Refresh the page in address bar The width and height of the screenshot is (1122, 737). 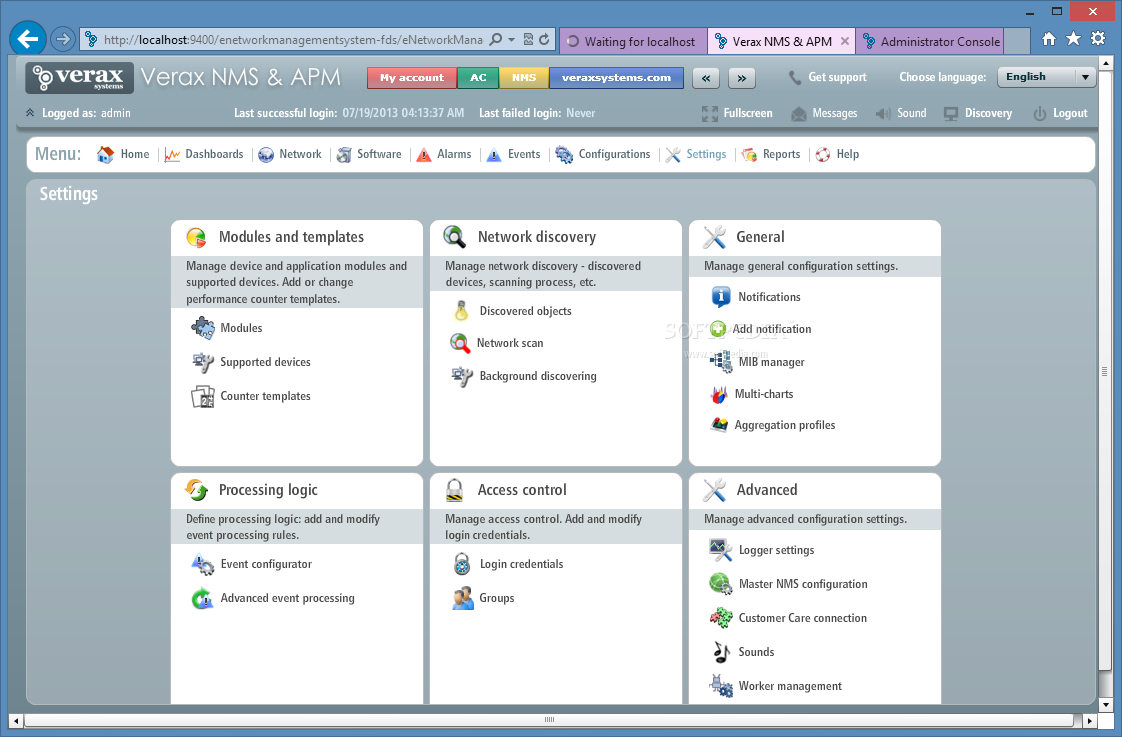coord(544,40)
